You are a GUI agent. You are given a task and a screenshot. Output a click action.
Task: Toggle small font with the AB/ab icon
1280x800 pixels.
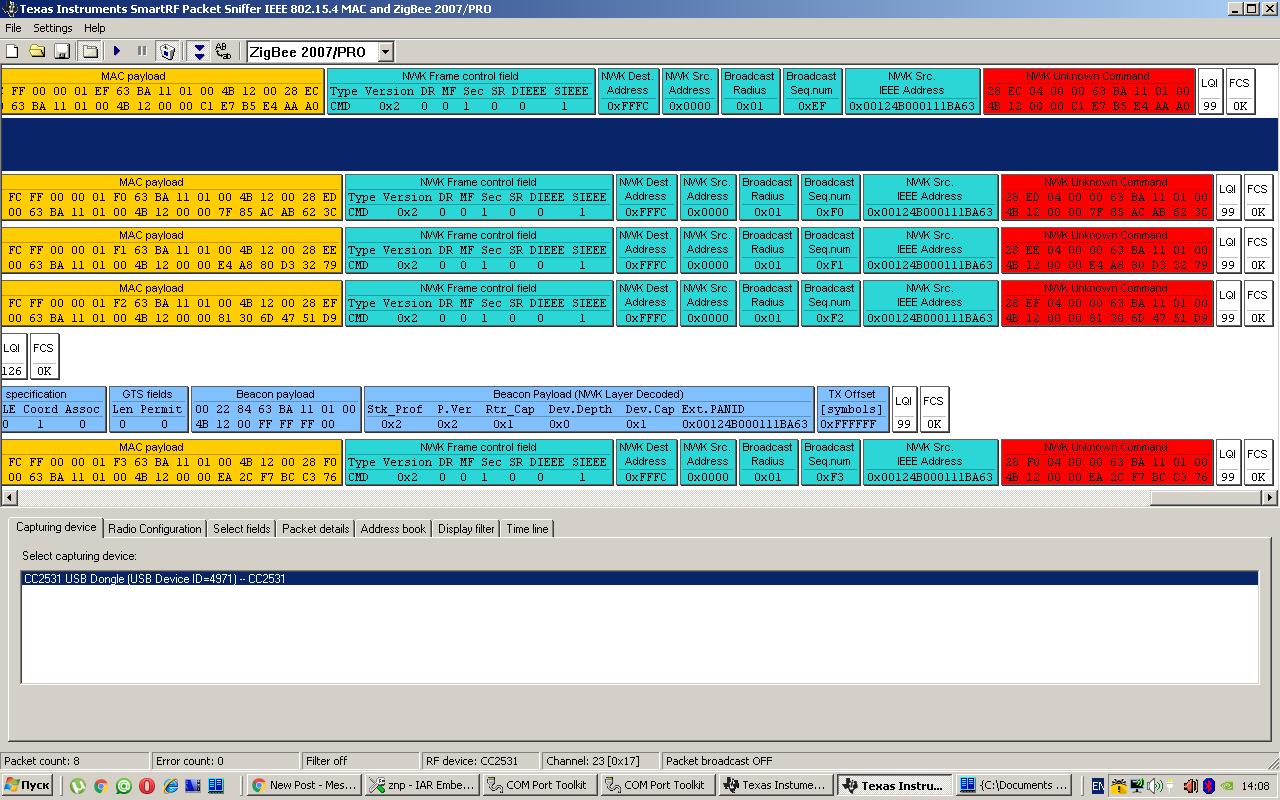pos(224,51)
